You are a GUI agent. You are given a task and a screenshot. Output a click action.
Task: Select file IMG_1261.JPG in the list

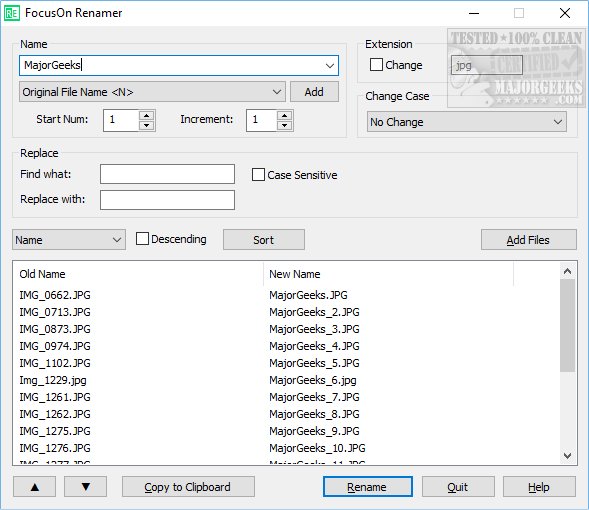point(55,397)
